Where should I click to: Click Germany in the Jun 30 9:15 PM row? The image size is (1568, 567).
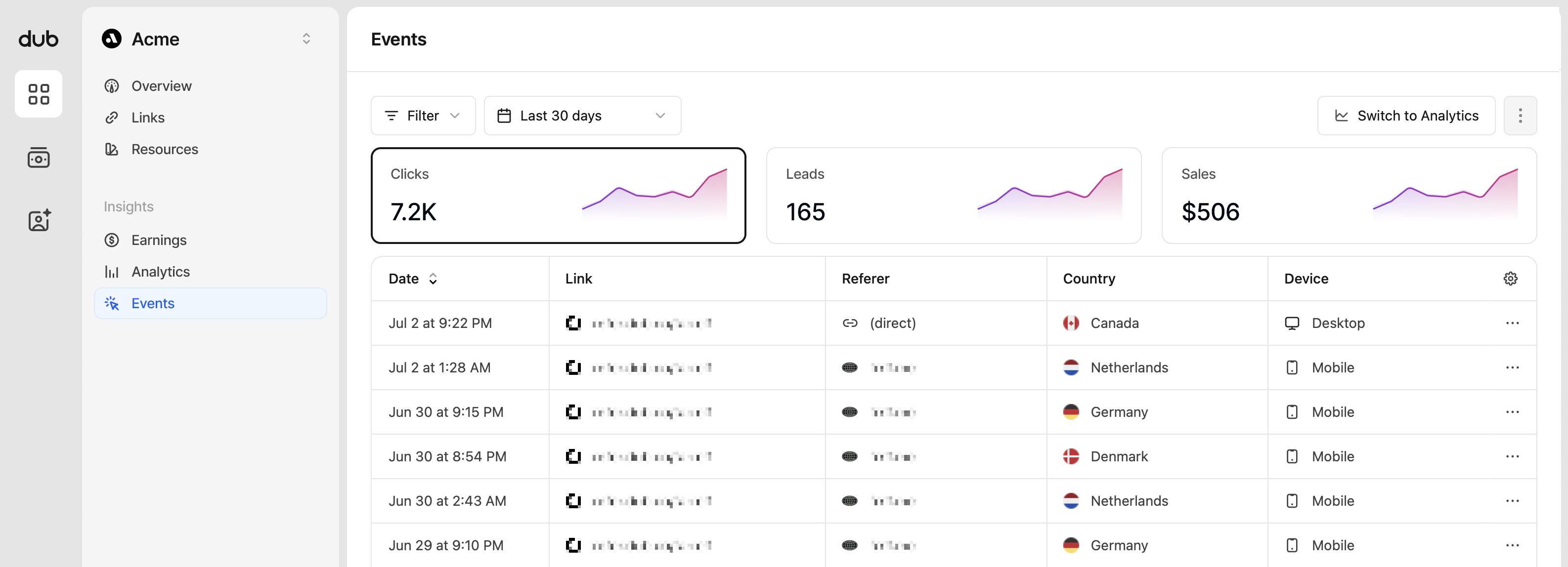[x=1119, y=412]
